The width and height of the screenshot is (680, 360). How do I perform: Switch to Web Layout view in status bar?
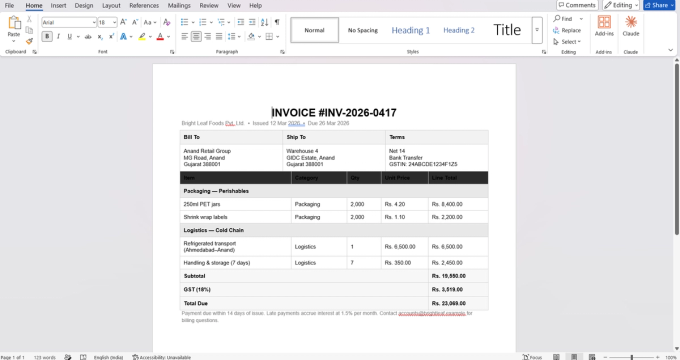(592, 357)
